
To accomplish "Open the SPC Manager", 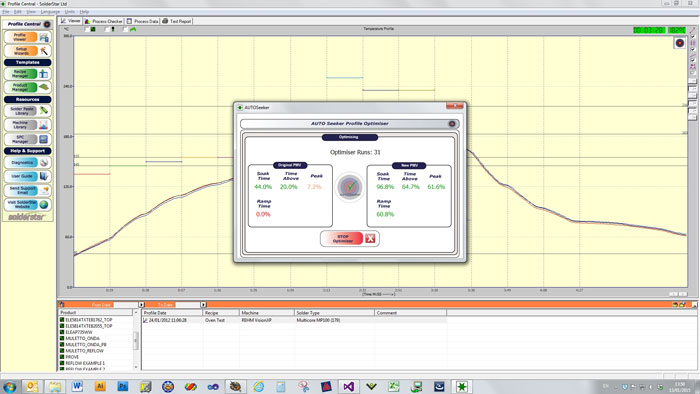I will tap(28, 139).
